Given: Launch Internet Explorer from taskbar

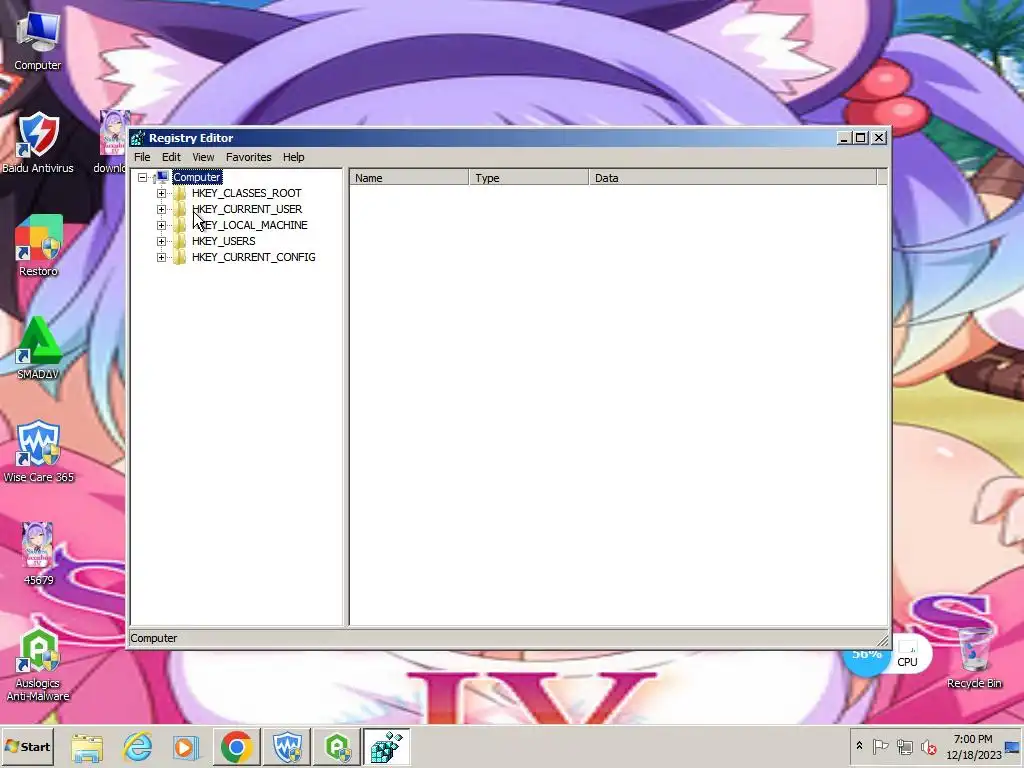Looking at the screenshot, I should click(137, 746).
